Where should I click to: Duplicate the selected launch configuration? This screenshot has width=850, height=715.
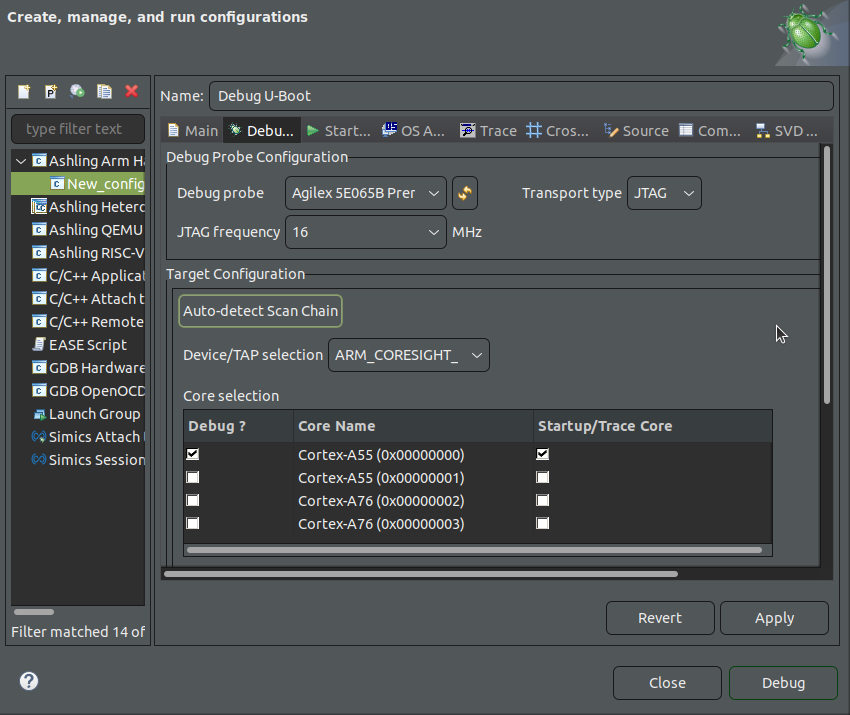[x=104, y=92]
